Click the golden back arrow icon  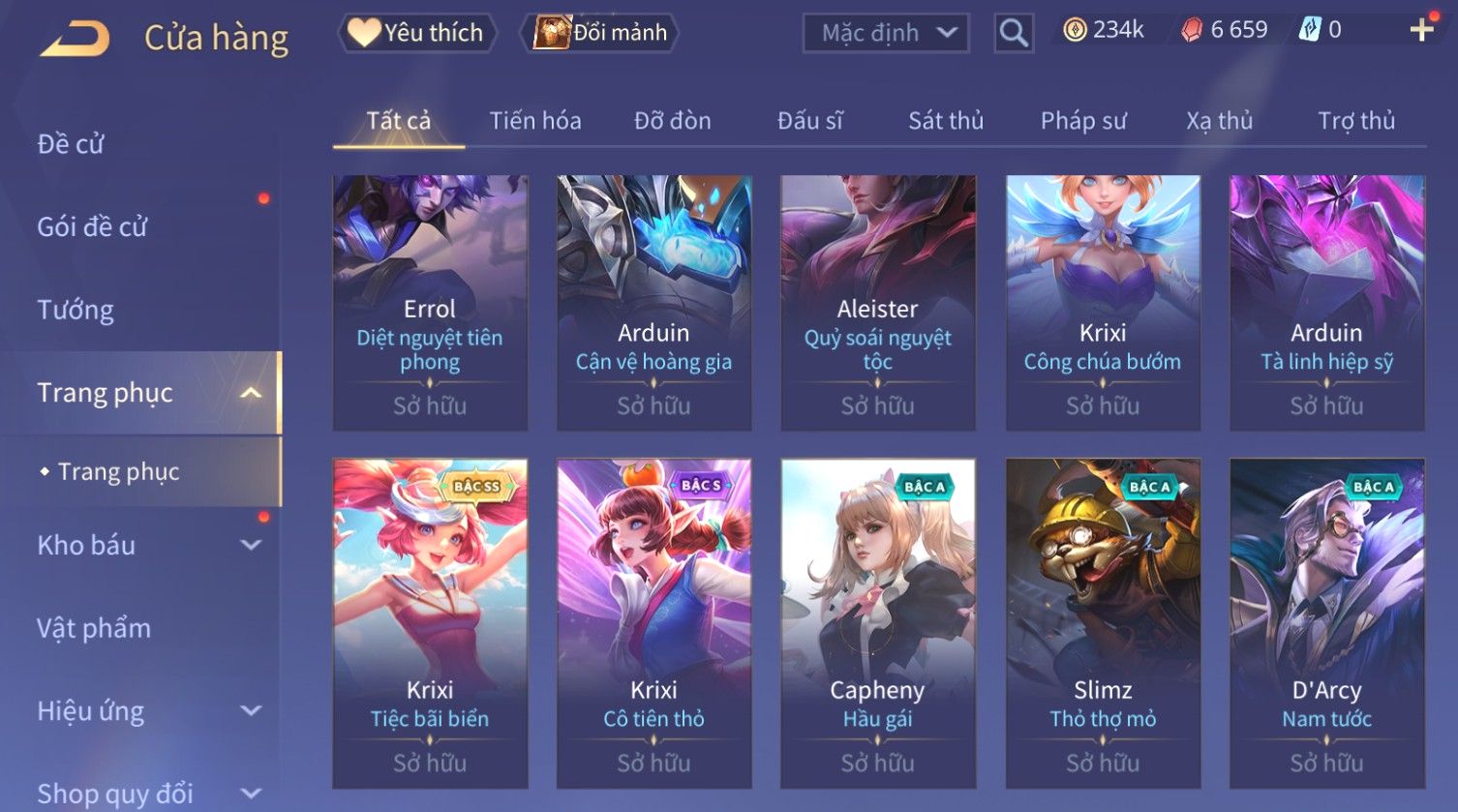[75, 39]
